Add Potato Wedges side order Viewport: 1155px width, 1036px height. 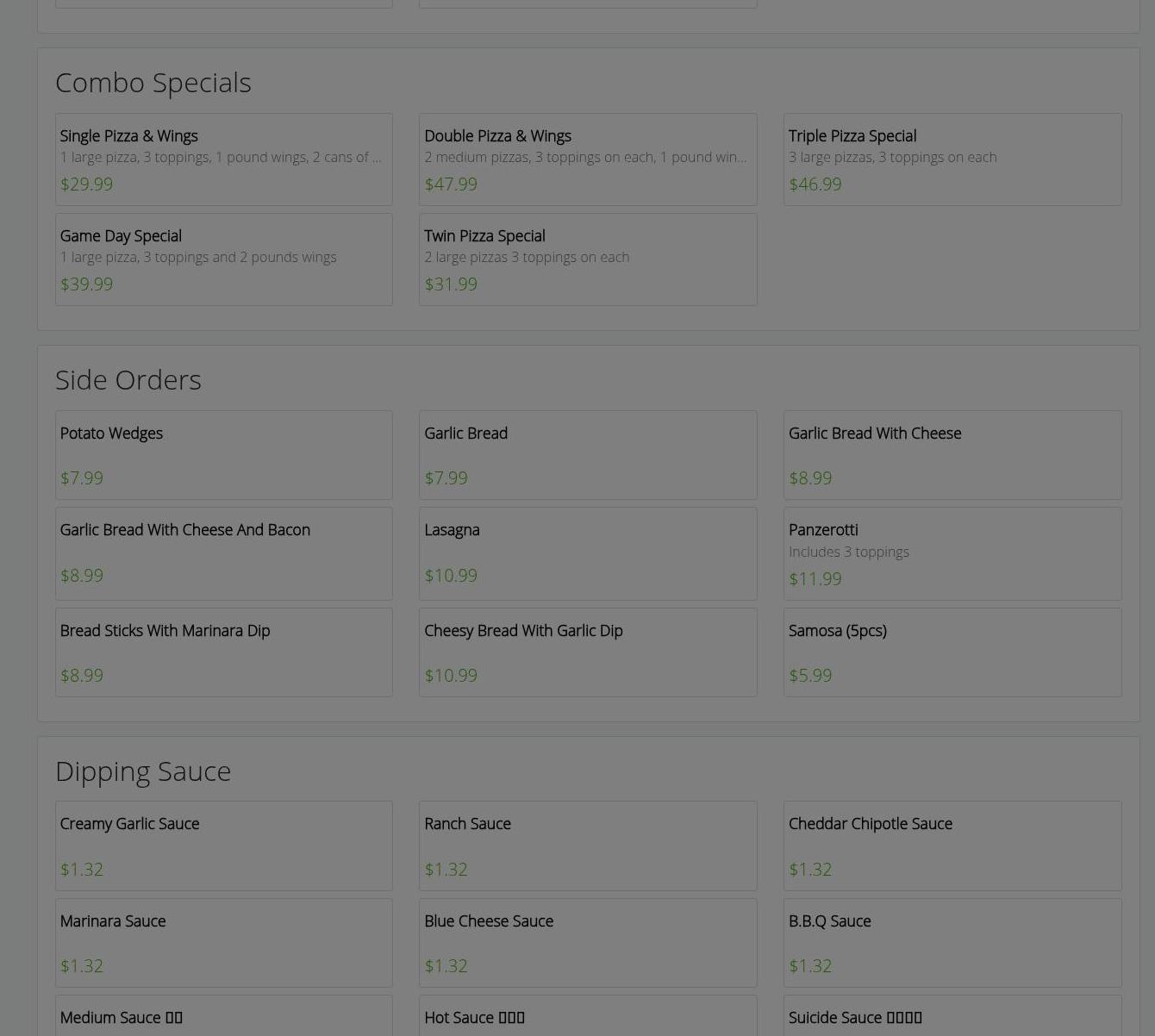(x=223, y=455)
